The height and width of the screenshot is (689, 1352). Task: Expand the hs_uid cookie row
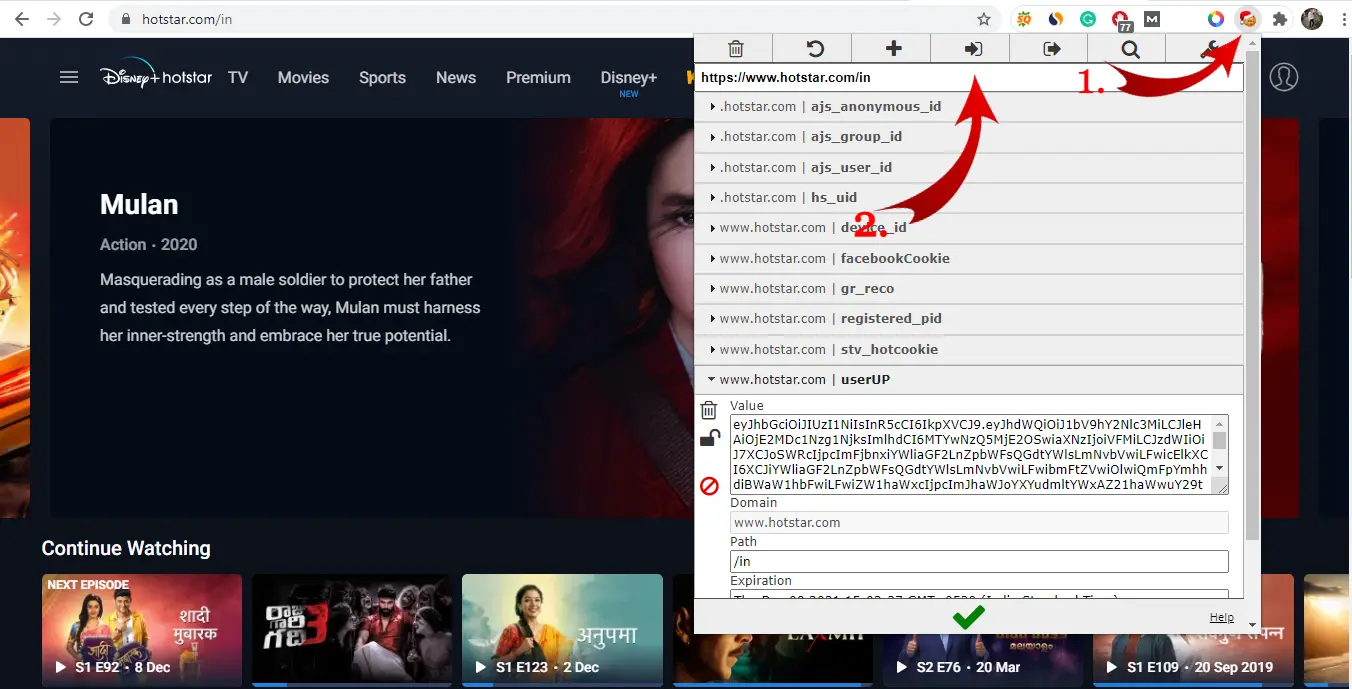coord(969,198)
